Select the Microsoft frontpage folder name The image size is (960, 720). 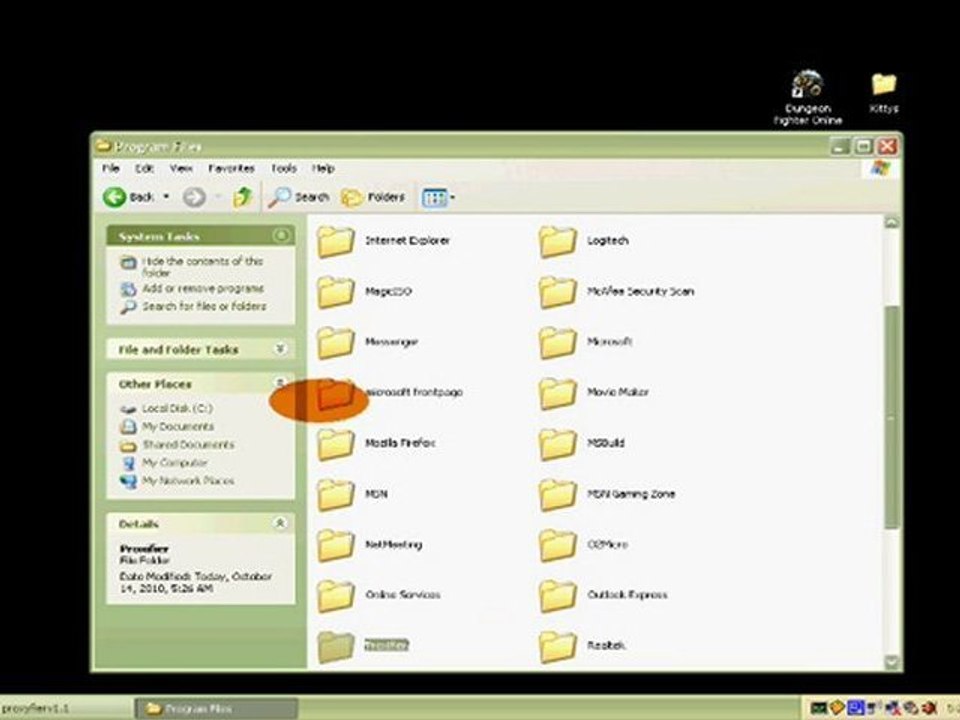point(414,392)
